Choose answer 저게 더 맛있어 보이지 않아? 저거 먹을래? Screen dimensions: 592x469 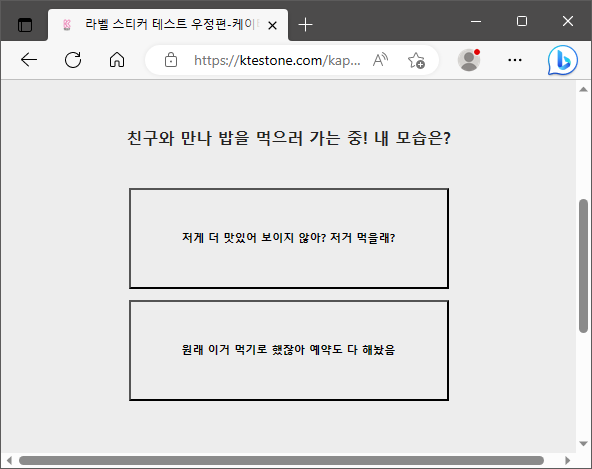[289, 238]
